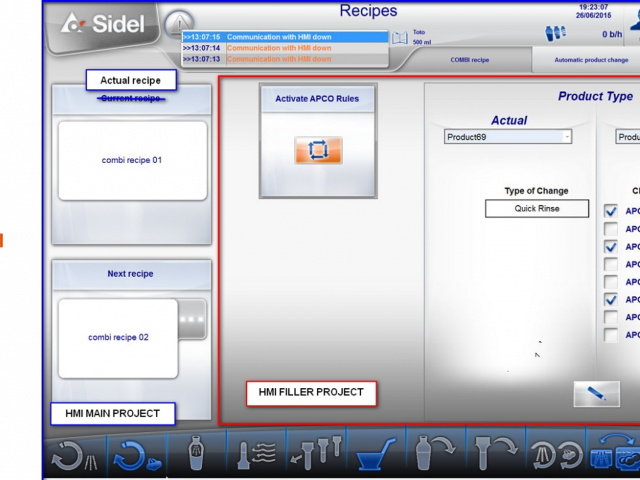Open the Actual Product69 dropdown
640x480 pixels.
508,137
